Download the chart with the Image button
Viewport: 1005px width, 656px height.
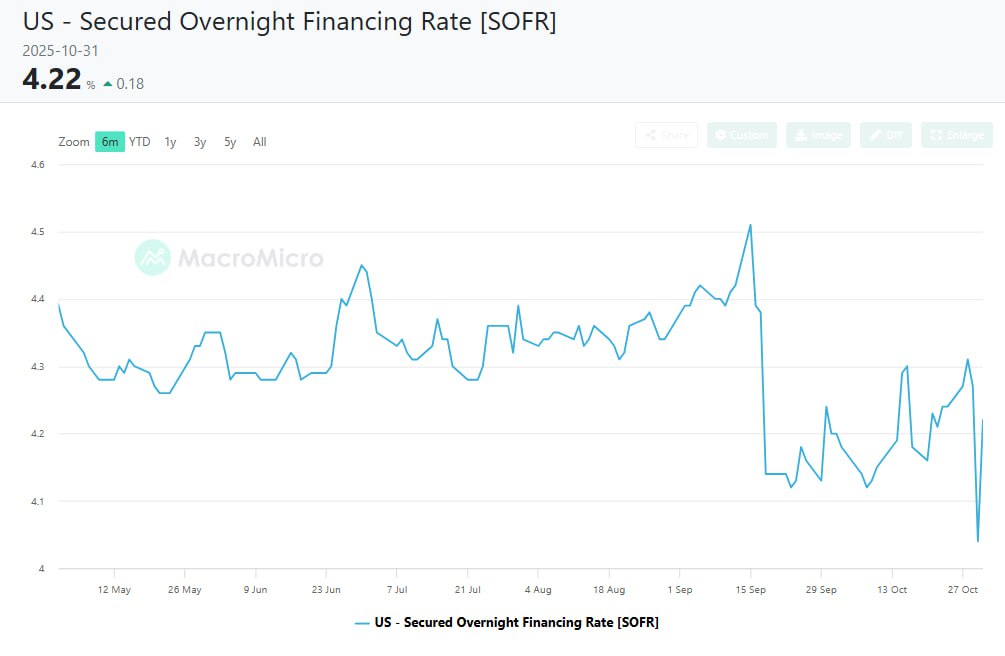pos(818,135)
